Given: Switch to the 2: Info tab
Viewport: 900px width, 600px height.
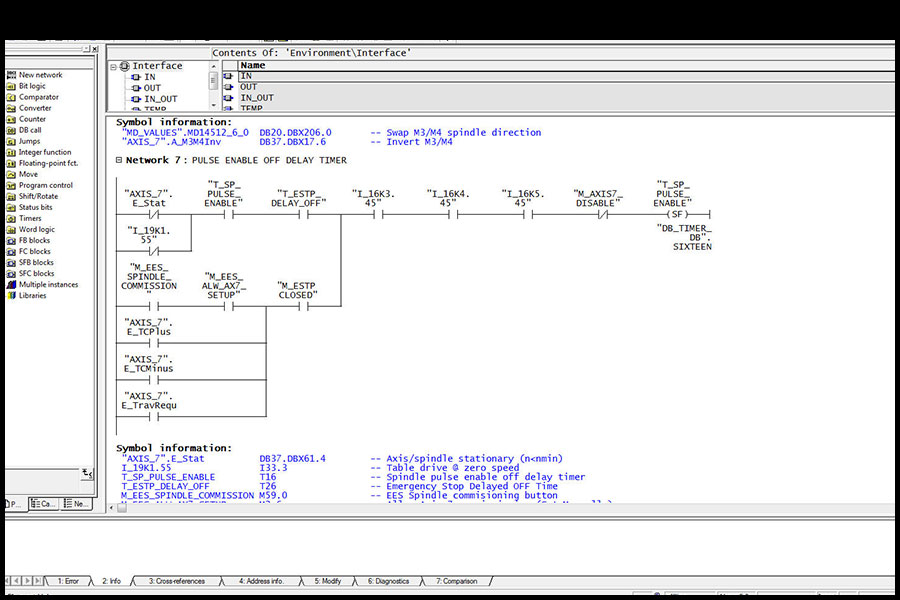Looking at the screenshot, I should click(111, 581).
